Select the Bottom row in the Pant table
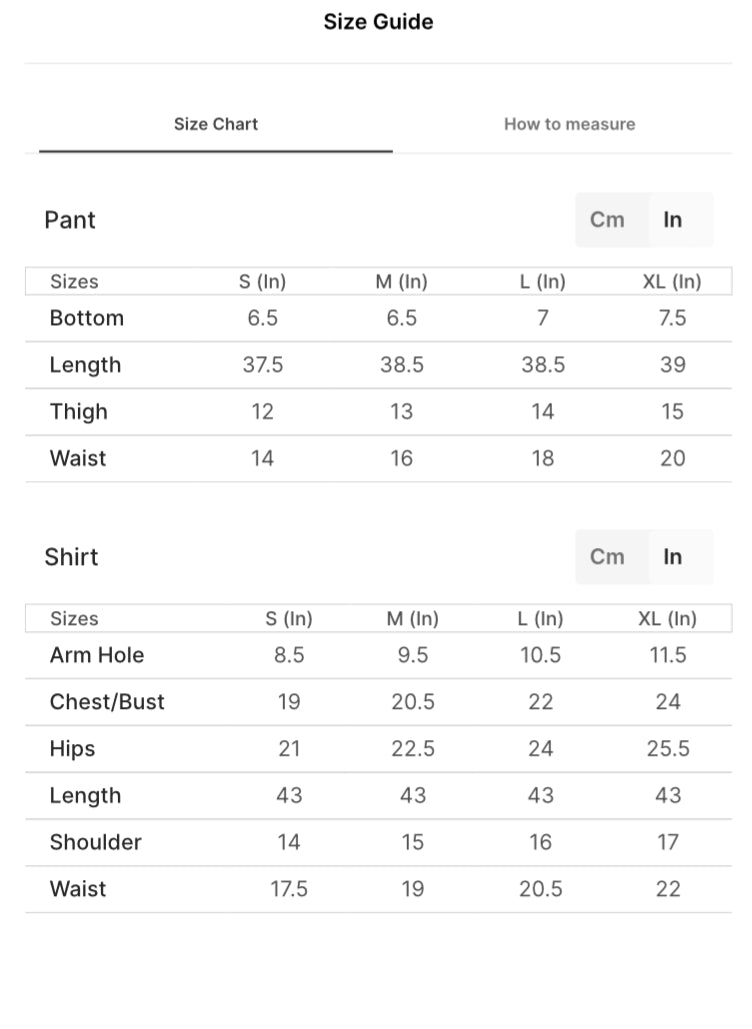Viewport: 752px width, 1029px height. pos(87,318)
